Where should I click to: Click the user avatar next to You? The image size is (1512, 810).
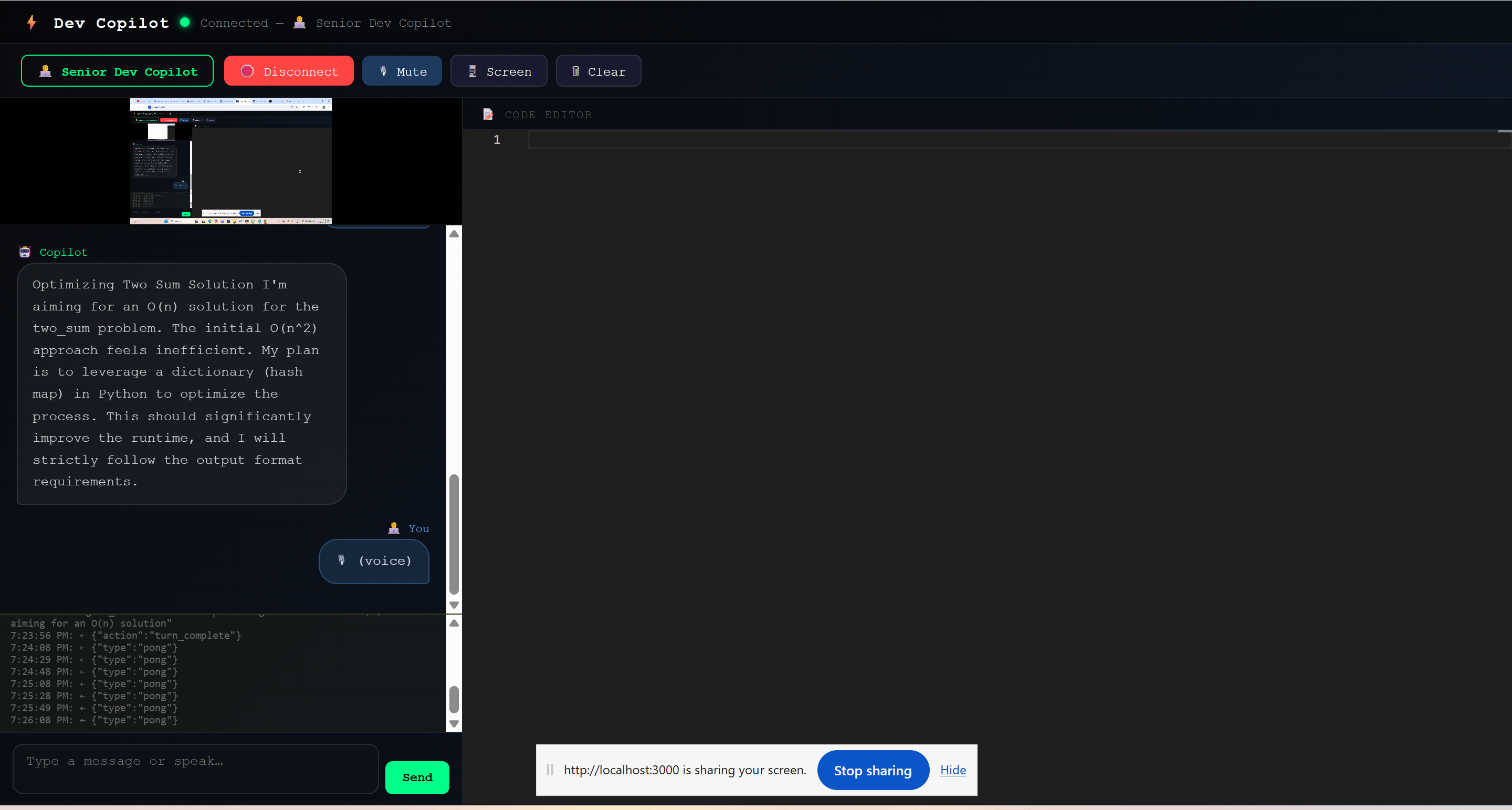pyautogui.click(x=394, y=528)
